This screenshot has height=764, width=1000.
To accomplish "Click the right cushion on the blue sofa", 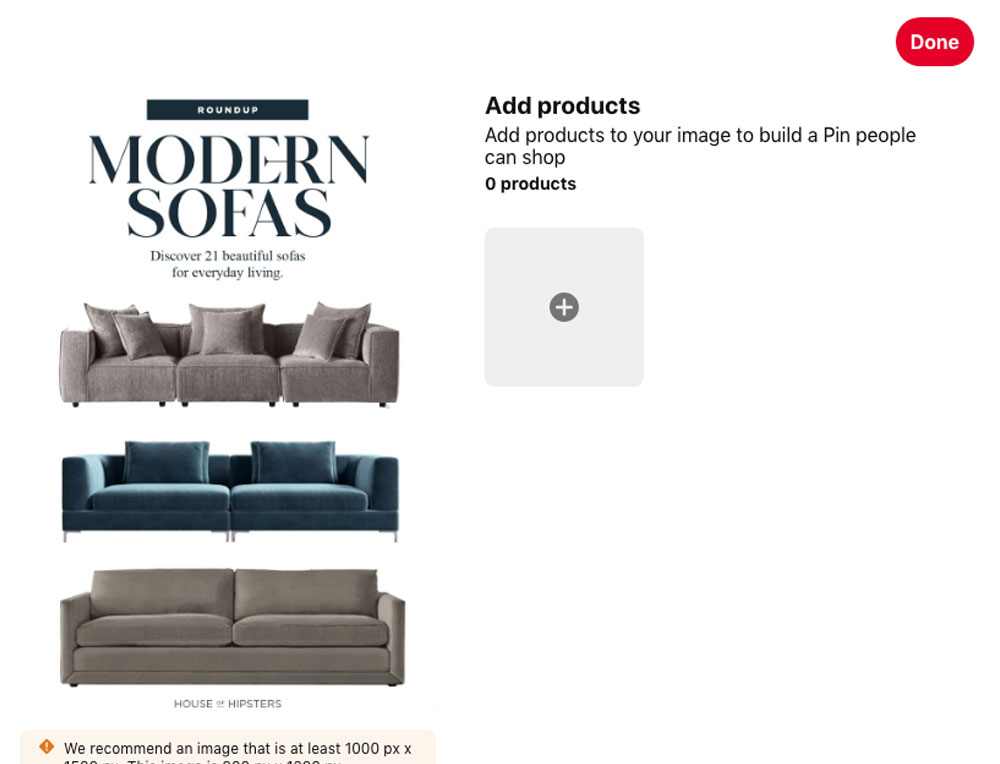I will point(293,462).
